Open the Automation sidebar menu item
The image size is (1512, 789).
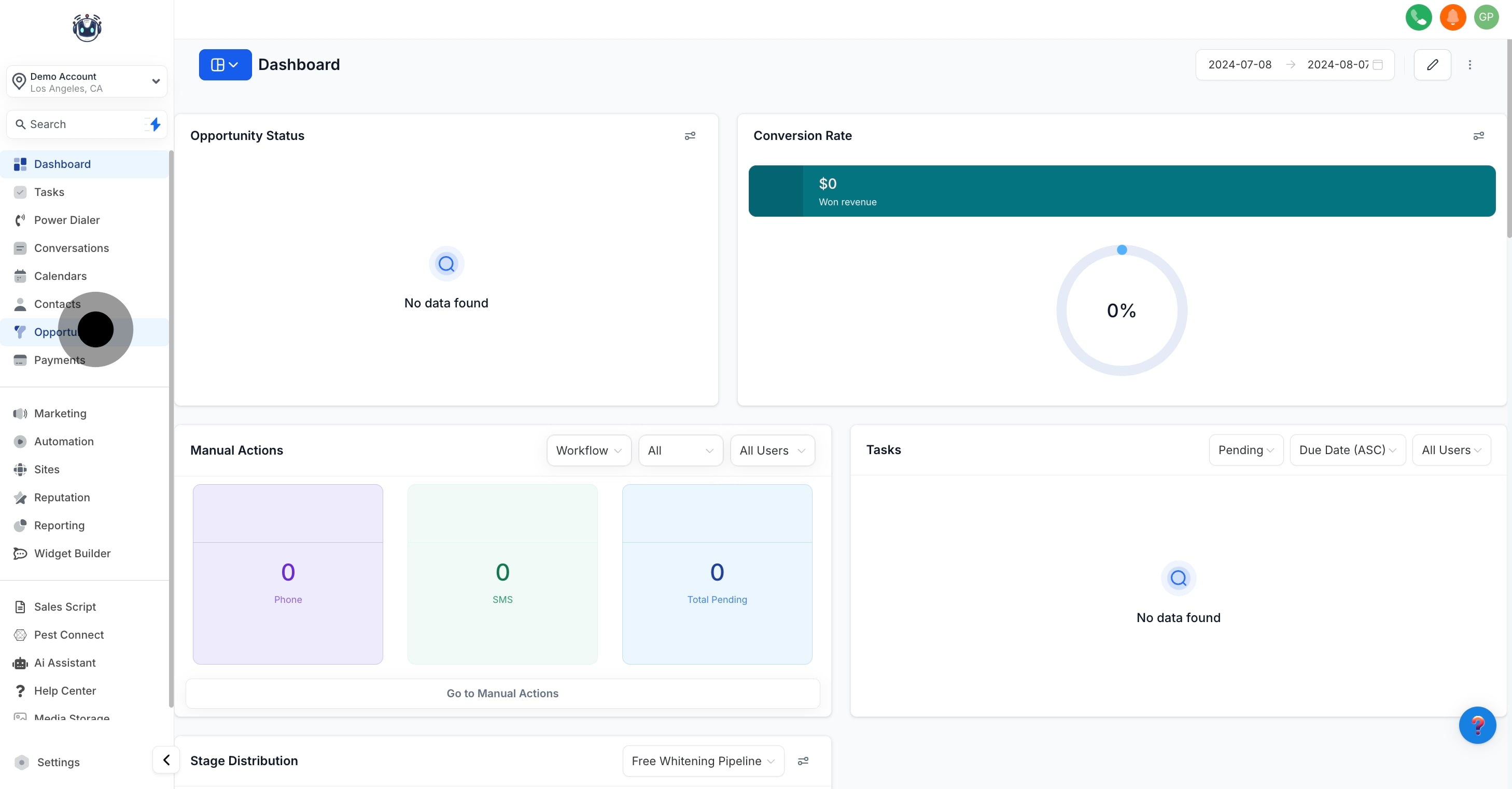(63, 441)
